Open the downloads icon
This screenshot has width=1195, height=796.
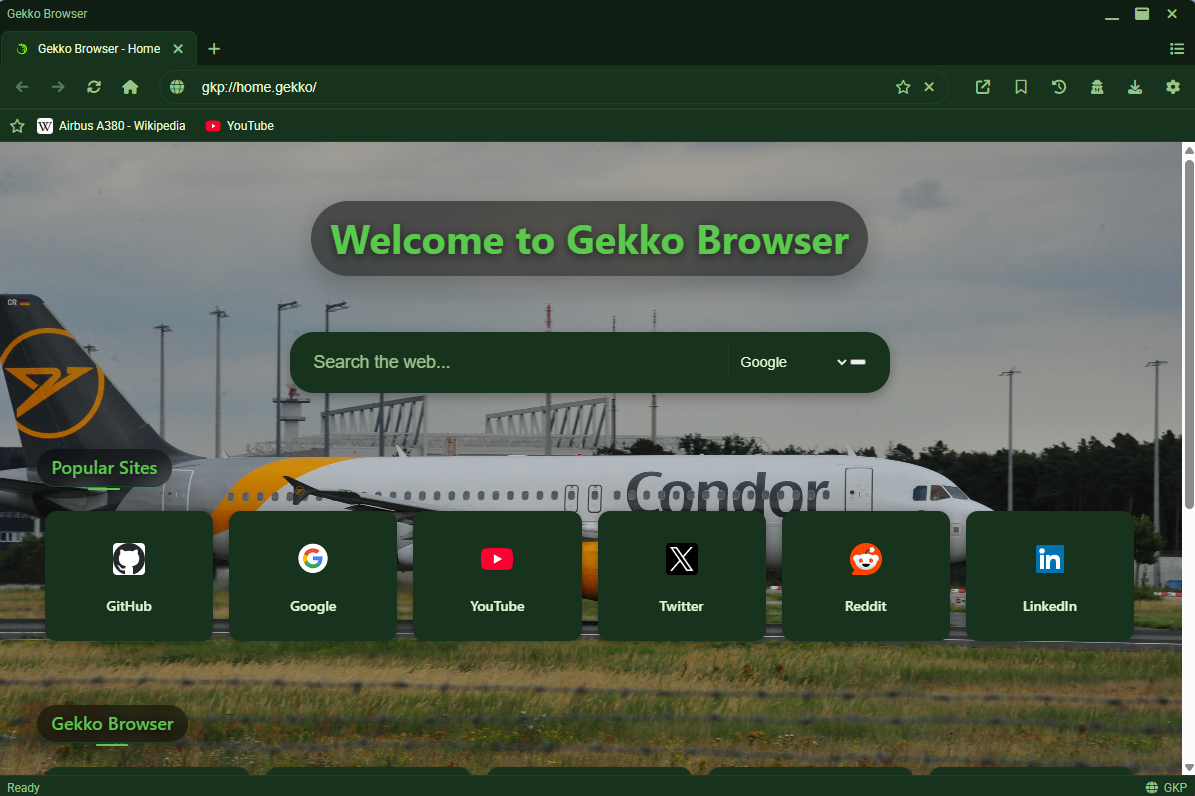(1135, 87)
